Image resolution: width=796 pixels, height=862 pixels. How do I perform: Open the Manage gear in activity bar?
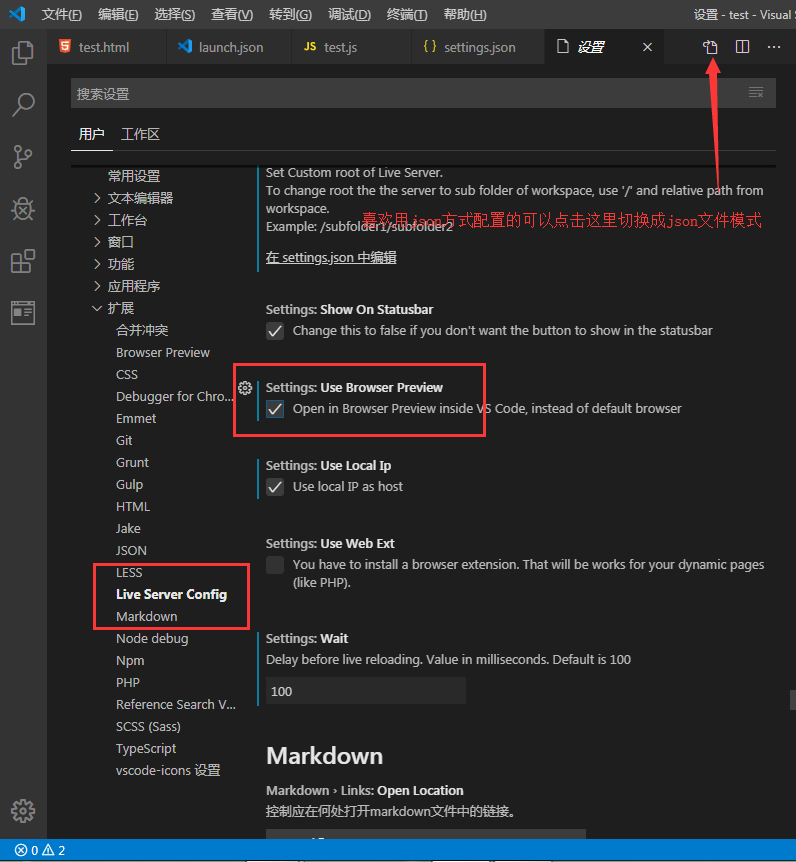23,810
